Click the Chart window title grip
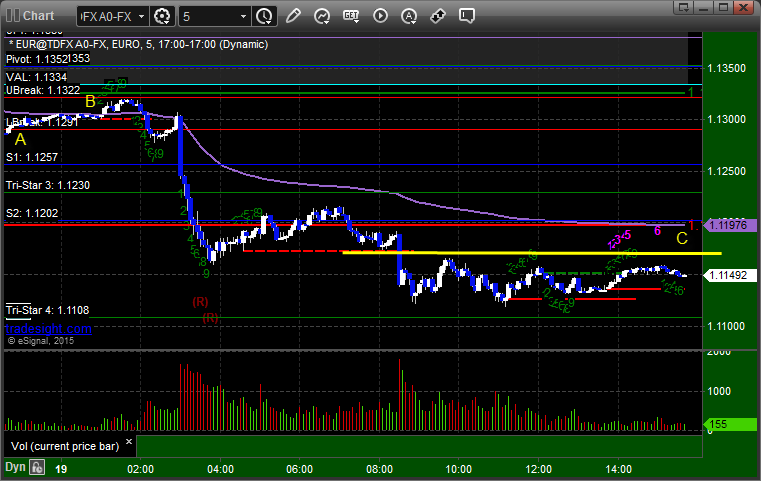Screen dimensions: 761x481 coord(13,16)
